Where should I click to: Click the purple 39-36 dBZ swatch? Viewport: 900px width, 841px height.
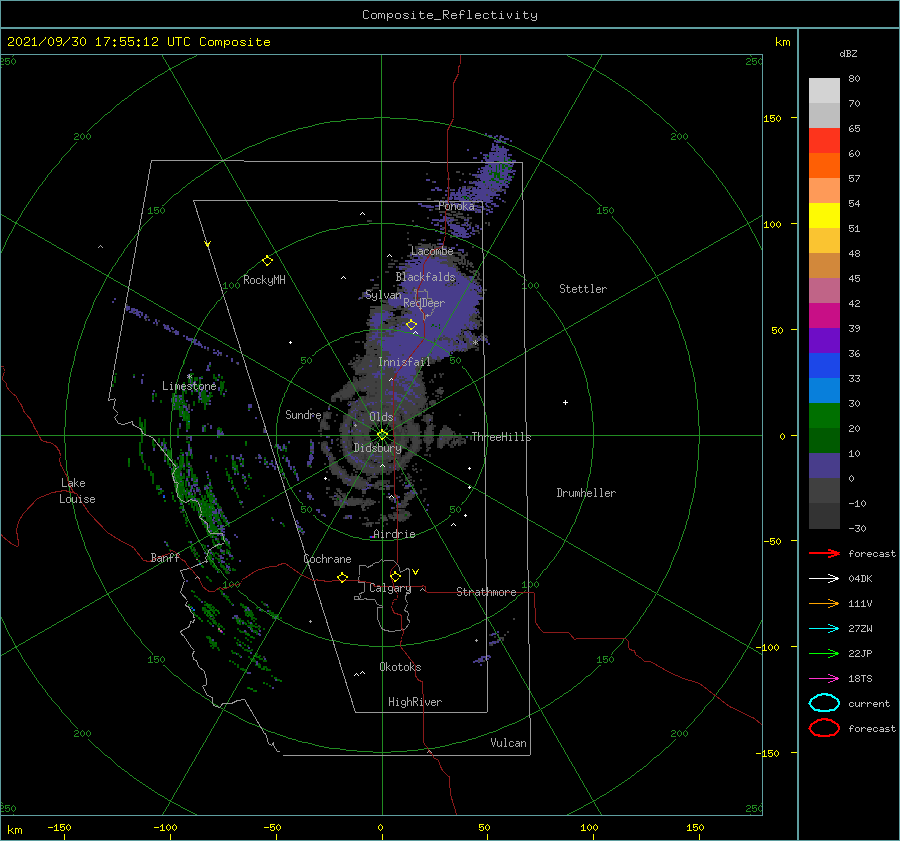pos(824,341)
